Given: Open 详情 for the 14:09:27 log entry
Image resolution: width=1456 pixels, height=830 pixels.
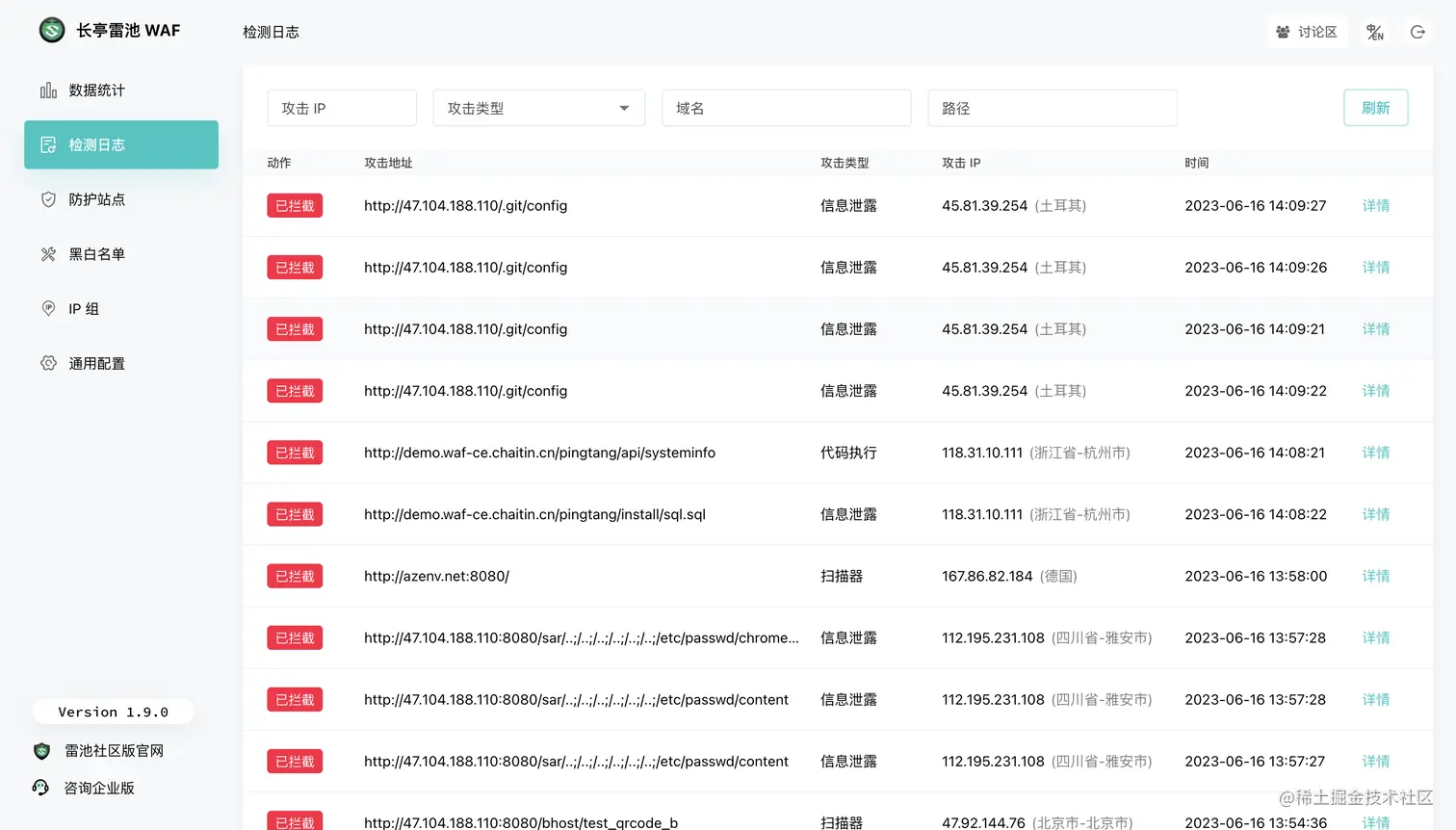Looking at the screenshot, I should pos(1376,206).
